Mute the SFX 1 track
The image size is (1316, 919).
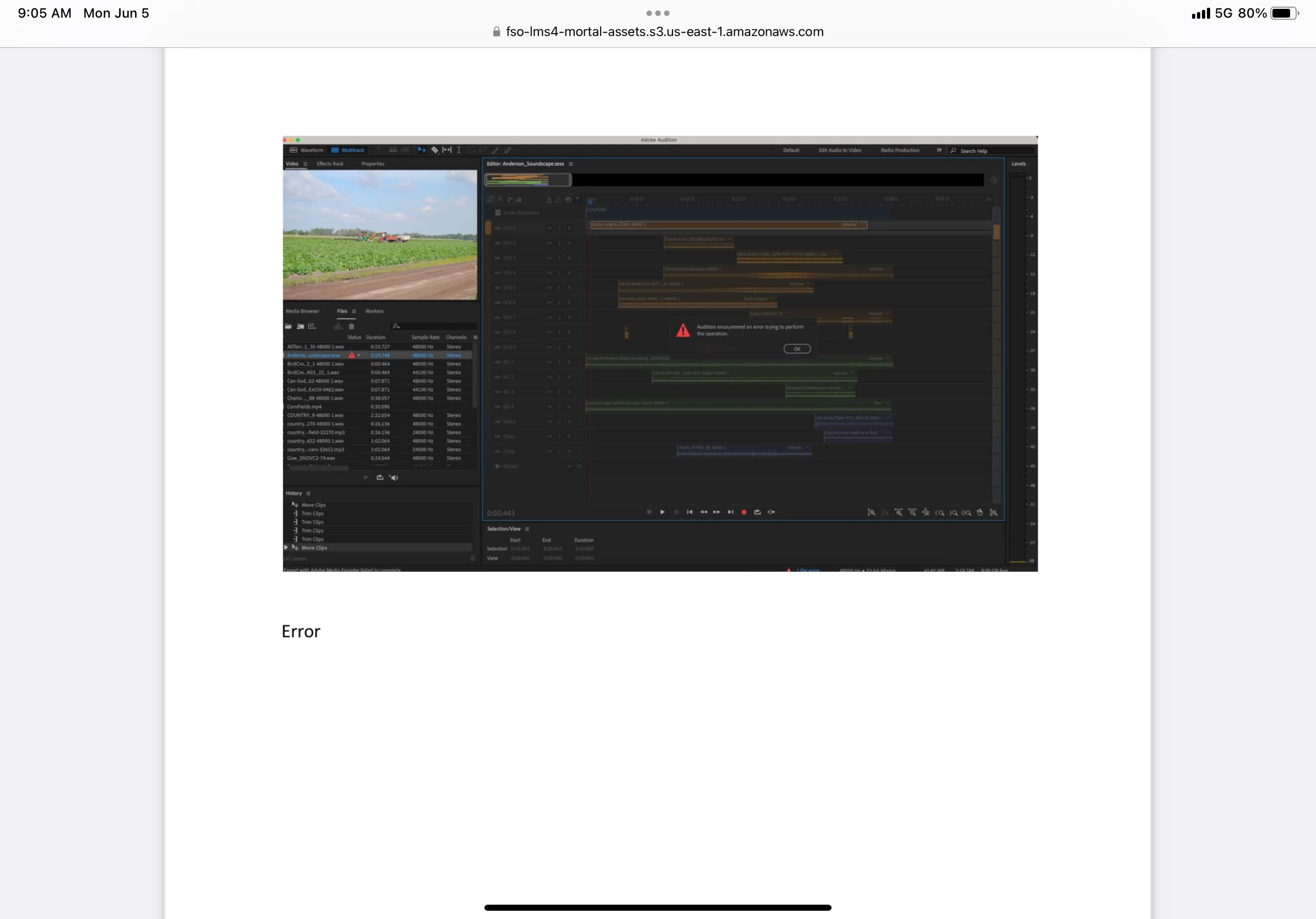click(x=549, y=229)
